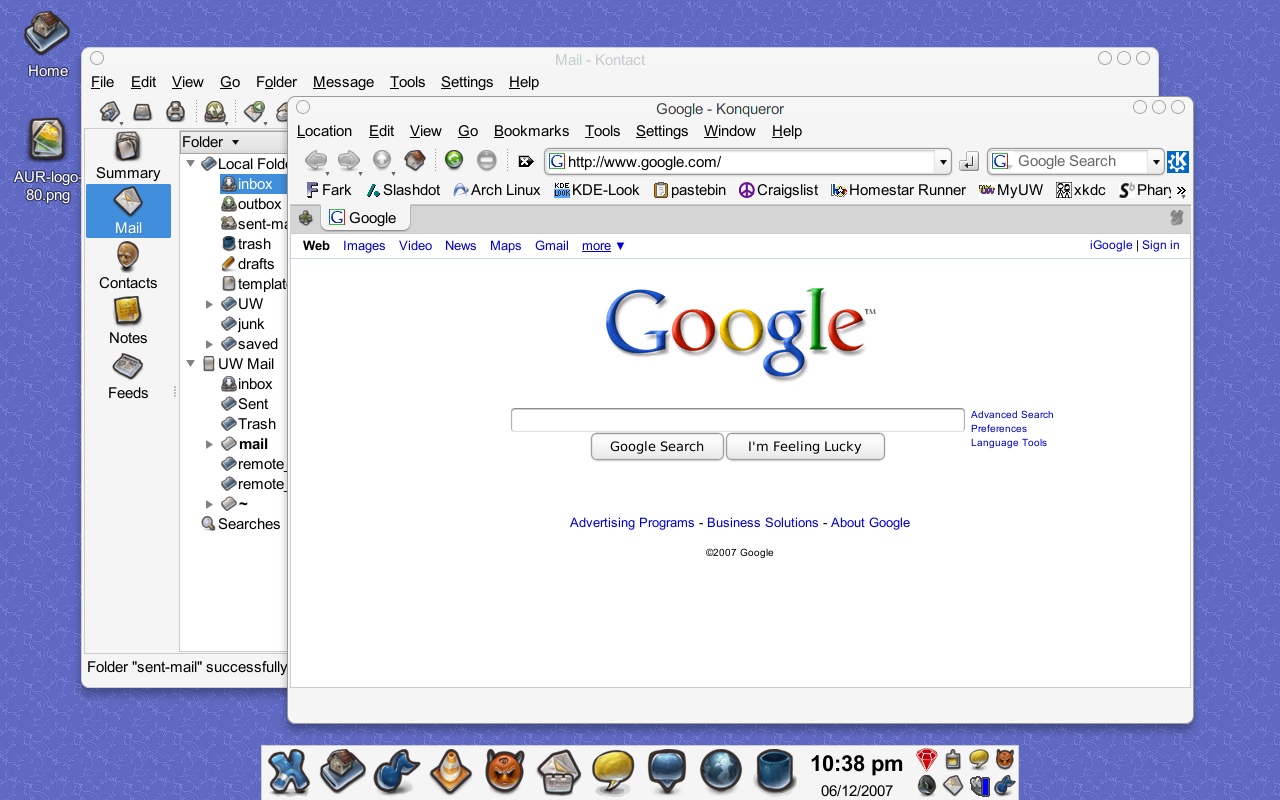The width and height of the screenshot is (1280, 800).
Task: Click the blue X icon in the dock
Action: coord(288,772)
